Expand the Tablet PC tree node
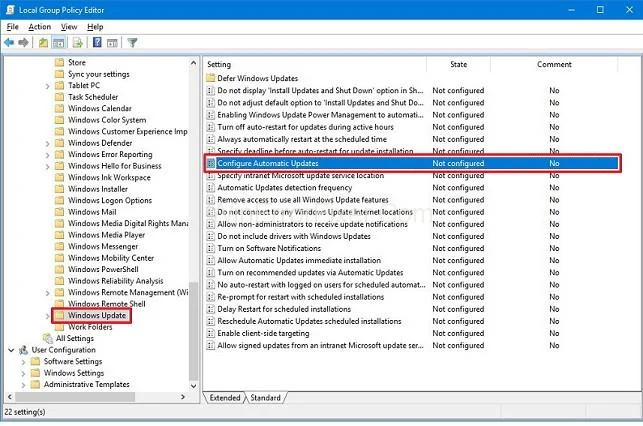 [x=47, y=86]
